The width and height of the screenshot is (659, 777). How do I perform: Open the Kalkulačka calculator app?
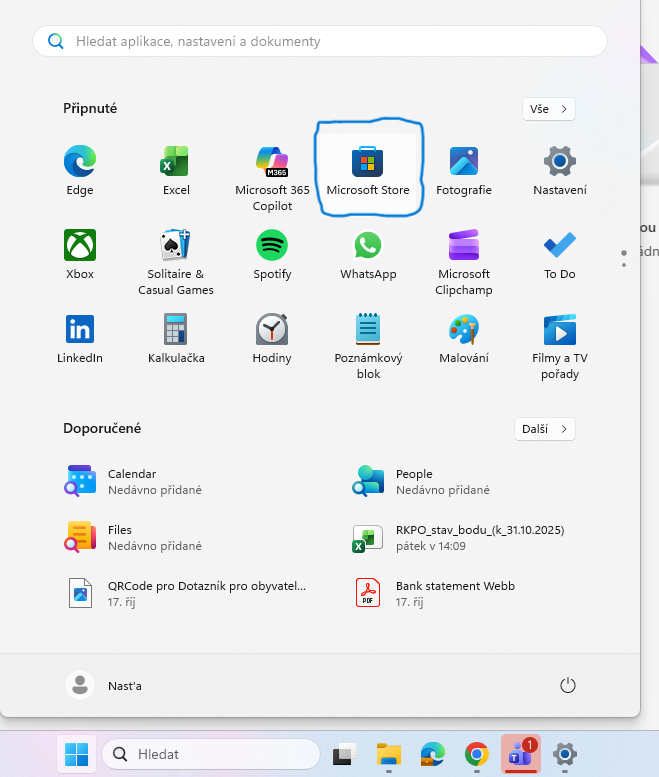coord(176,337)
